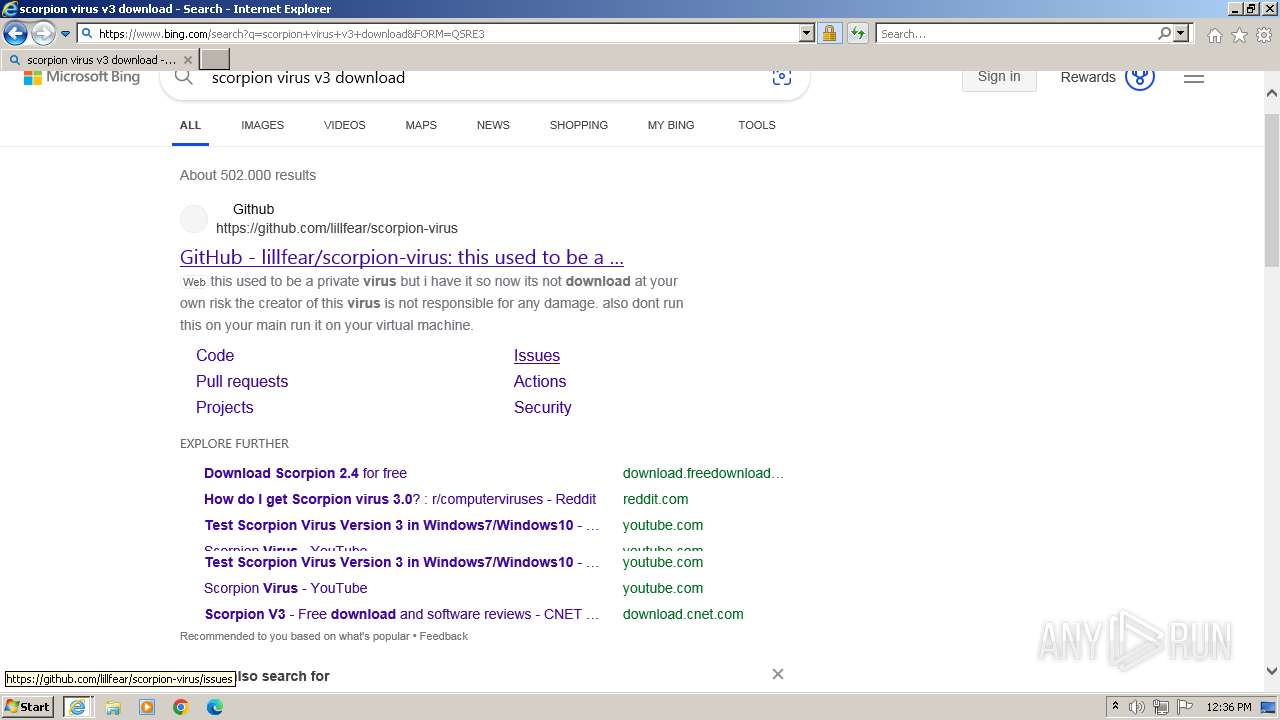Click the IE forward navigation button
1280x720 pixels.
pos(43,33)
